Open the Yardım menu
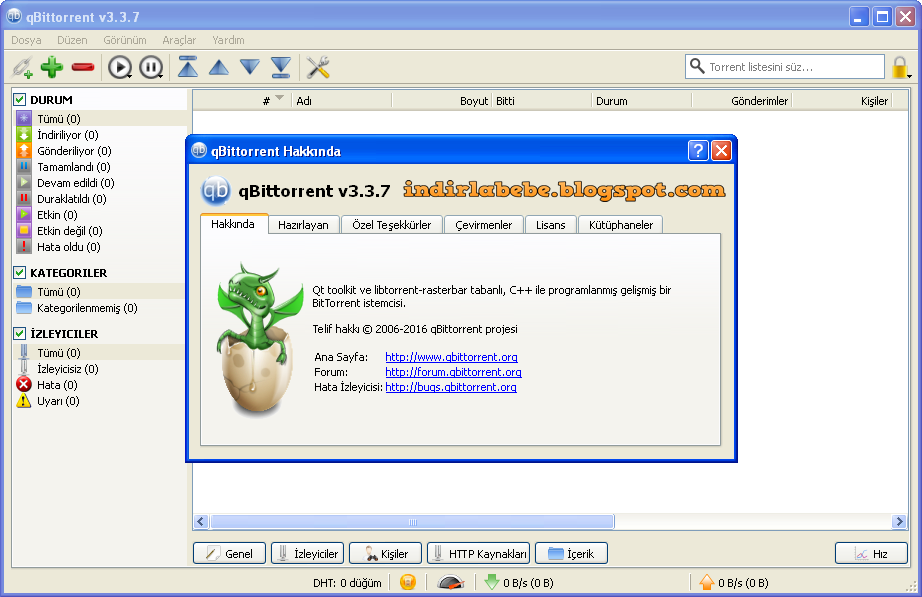The height and width of the screenshot is (597, 922). [x=228, y=40]
